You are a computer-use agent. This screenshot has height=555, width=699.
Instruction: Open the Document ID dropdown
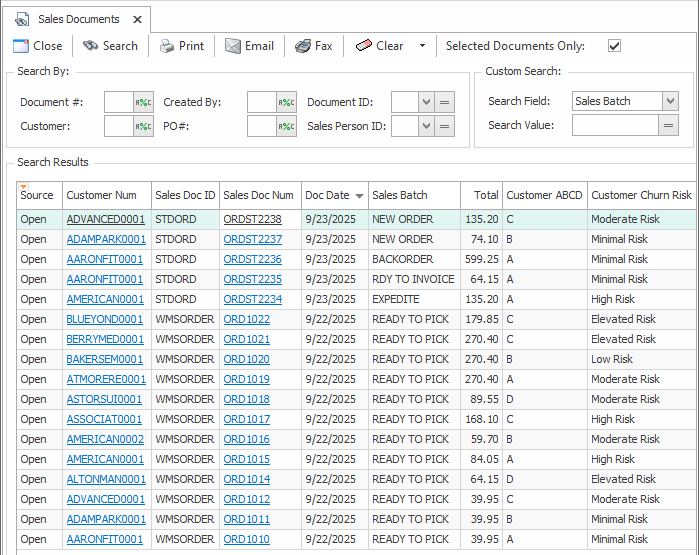point(426,102)
